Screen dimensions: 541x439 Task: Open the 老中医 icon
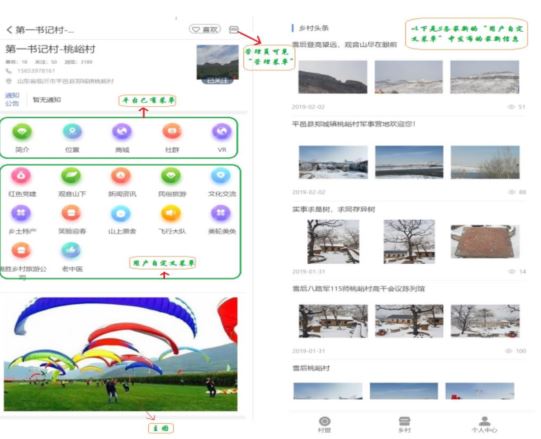(71, 251)
